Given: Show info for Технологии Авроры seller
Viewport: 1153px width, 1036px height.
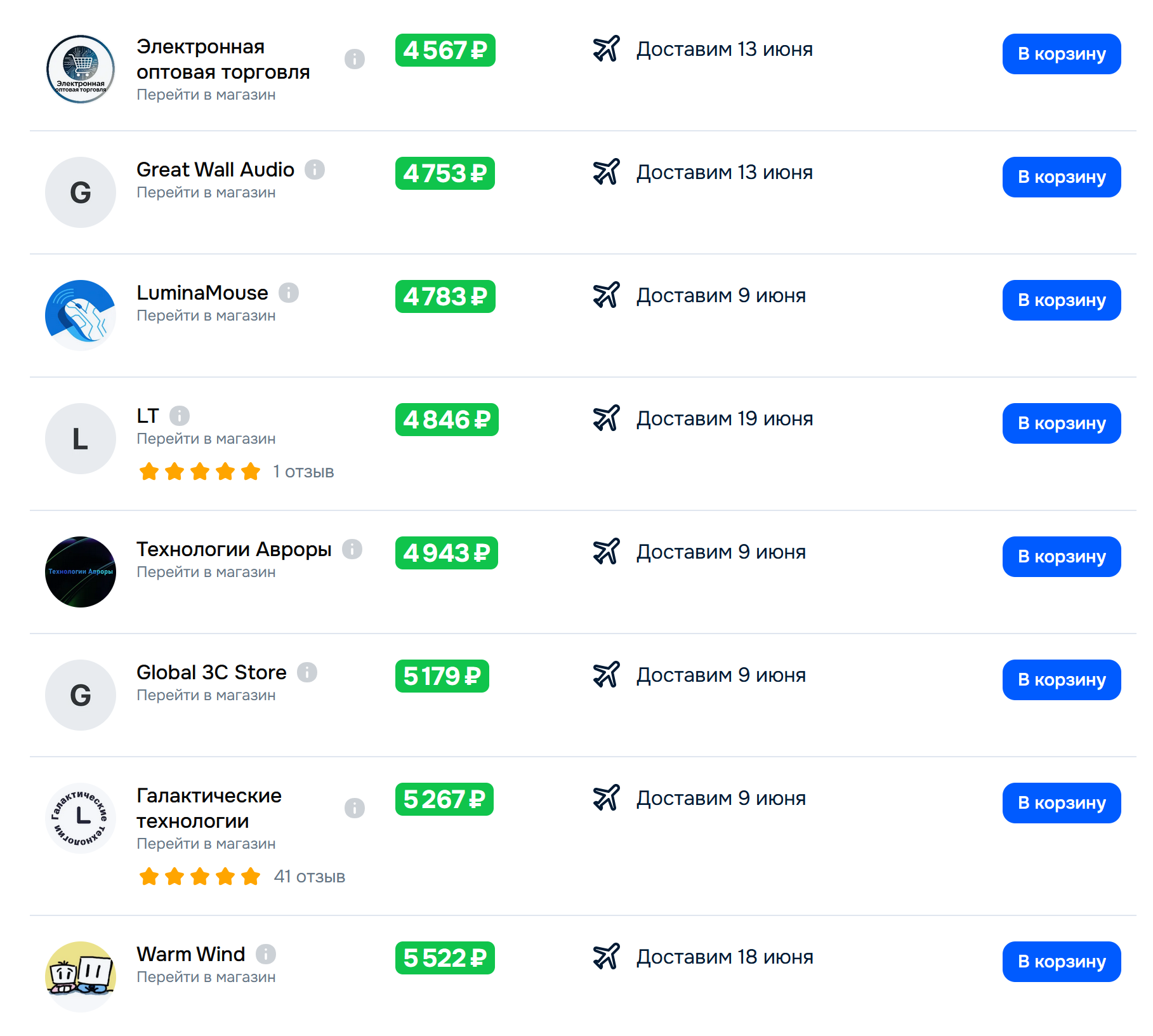Looking at the screenshot, I should pos(352,549).
